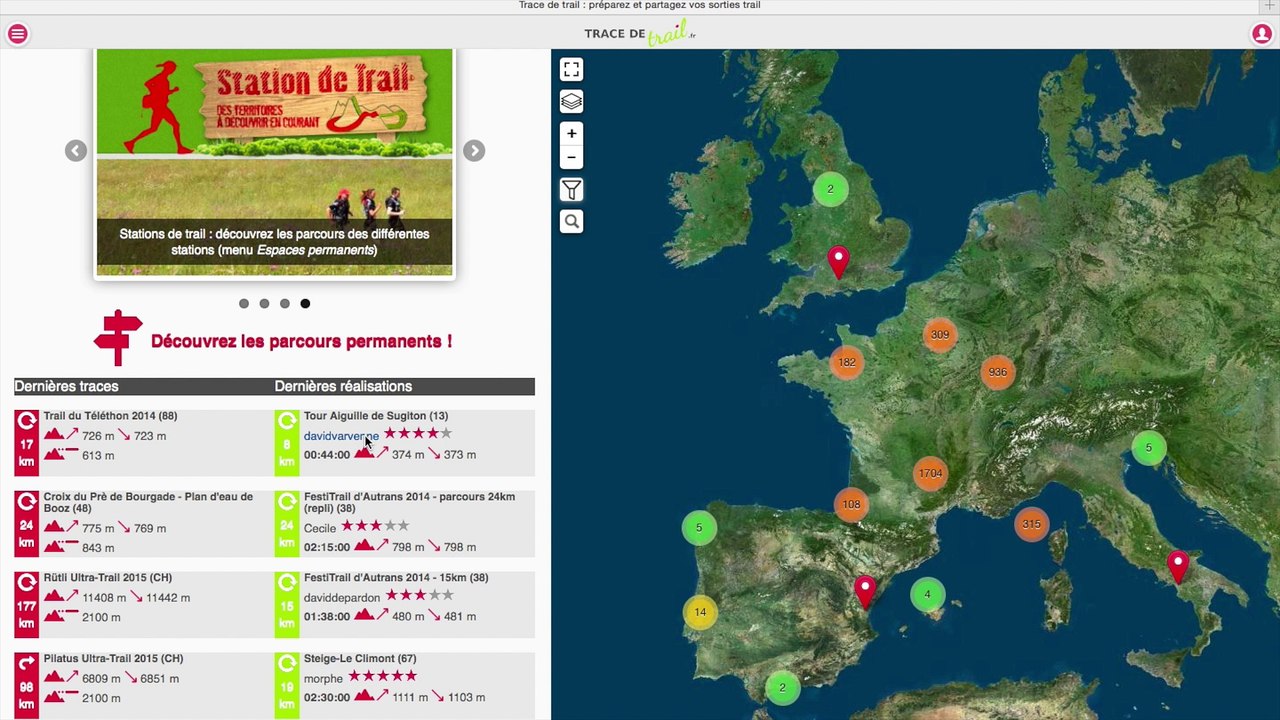Image resolution: width=1280 pixels, height=720 pixels.
Task: Open Pilatus Ultra-Trail 2015 trace
Action: coord(113,659)
